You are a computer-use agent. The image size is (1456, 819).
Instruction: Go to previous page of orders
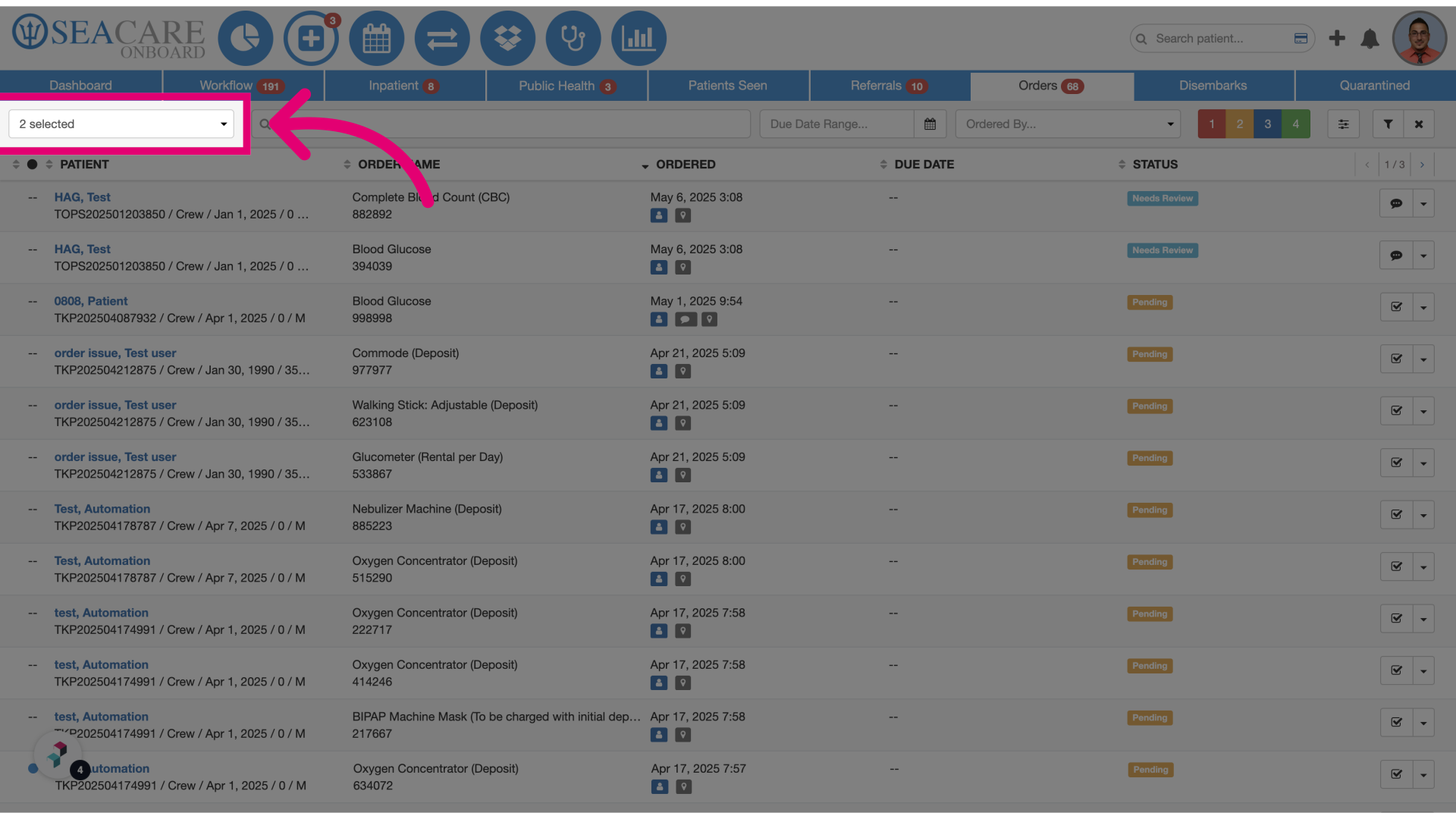click(x=1367, y=165)
